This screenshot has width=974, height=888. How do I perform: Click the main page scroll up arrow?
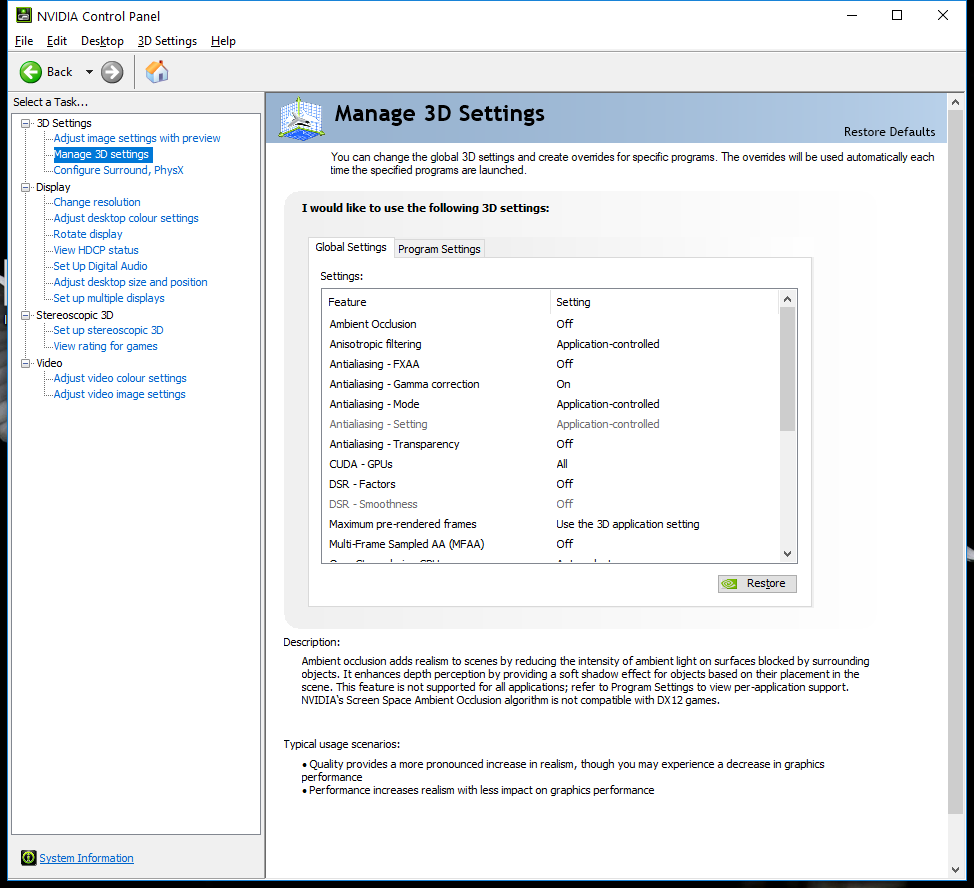coord(955,102)
